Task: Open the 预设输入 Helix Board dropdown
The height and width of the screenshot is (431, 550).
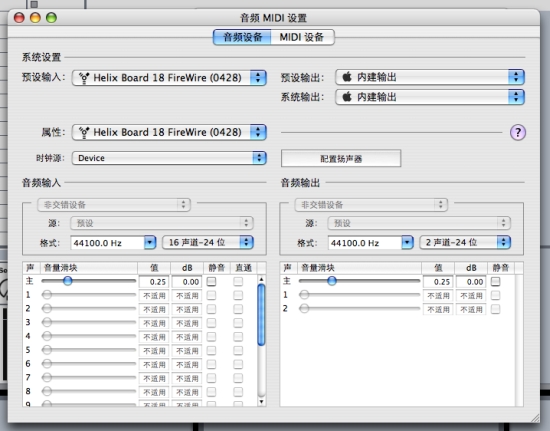Action: (169, 78)
